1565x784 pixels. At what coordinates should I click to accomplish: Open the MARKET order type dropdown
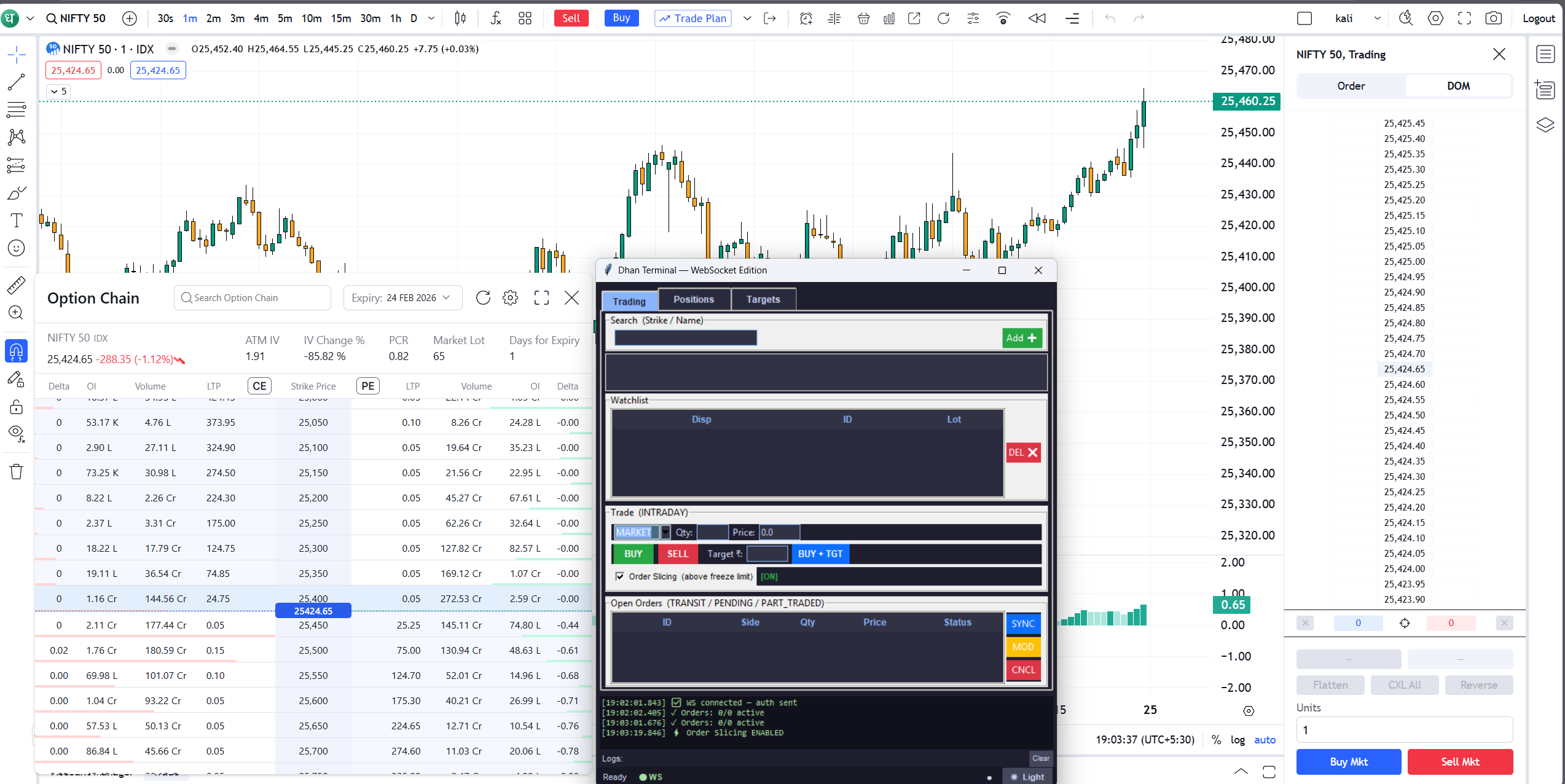pyautogui.click(x=665, y=532)
